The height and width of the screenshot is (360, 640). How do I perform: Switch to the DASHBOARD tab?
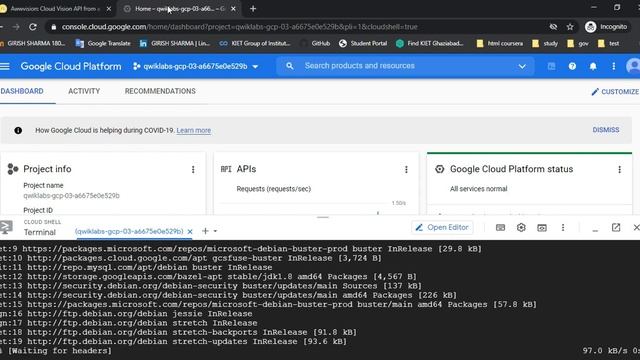tap(22, 91)
